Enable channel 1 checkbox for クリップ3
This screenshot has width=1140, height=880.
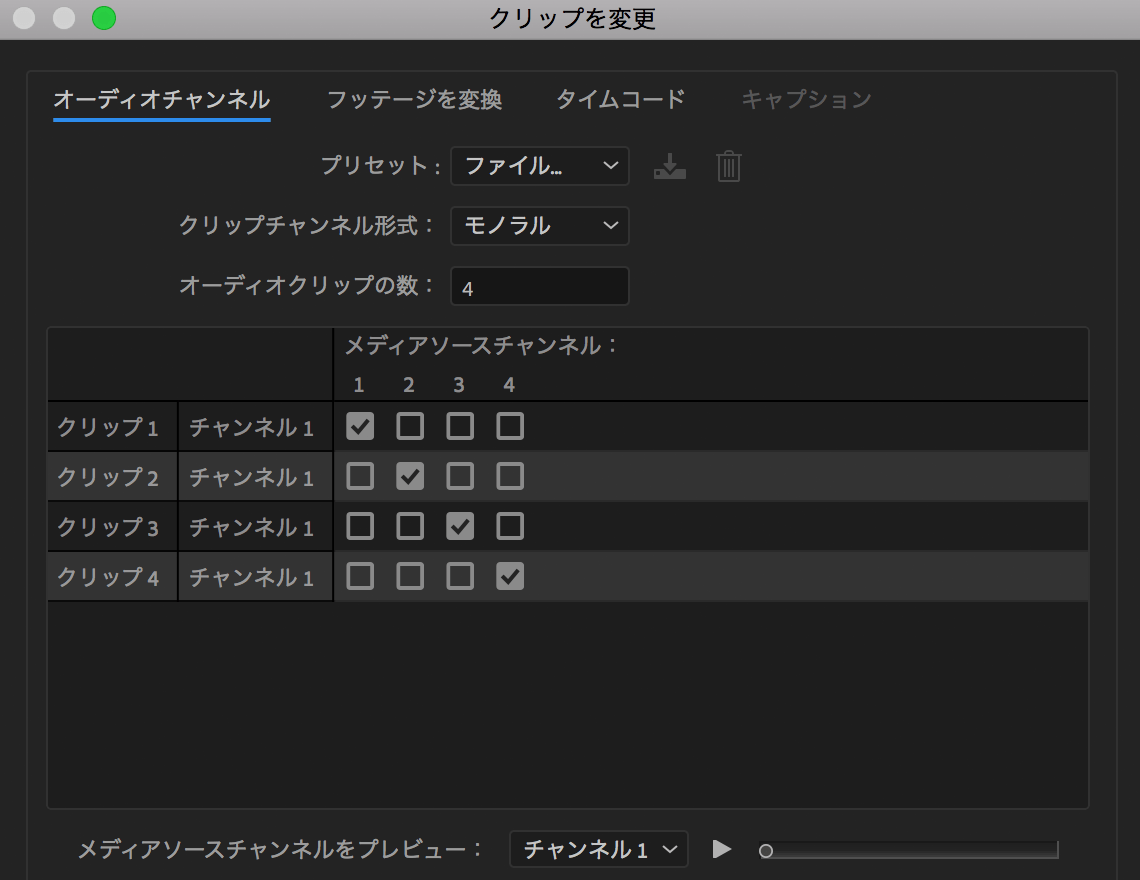(359, 526)
